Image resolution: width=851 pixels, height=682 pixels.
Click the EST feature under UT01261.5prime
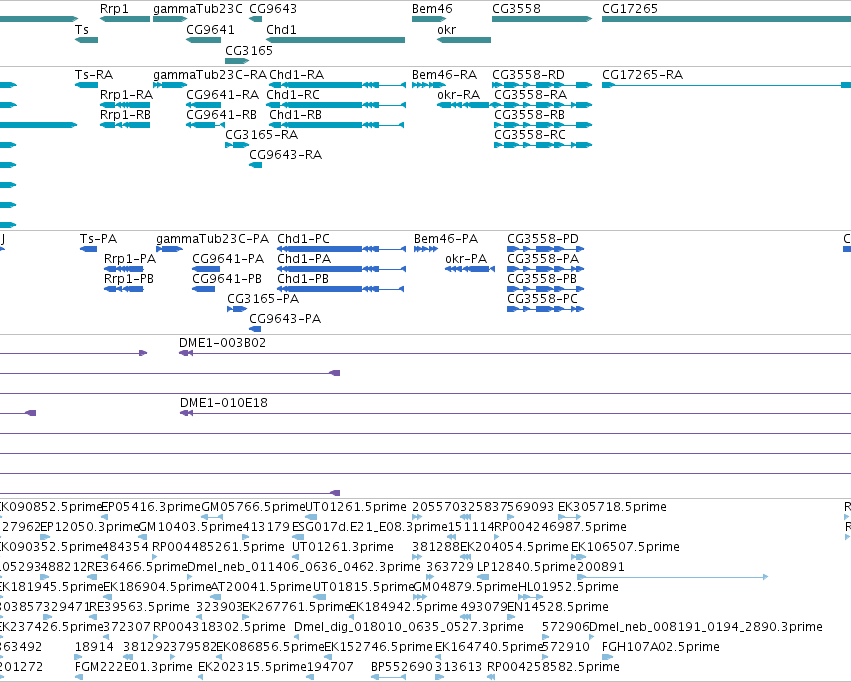point(312,517)
